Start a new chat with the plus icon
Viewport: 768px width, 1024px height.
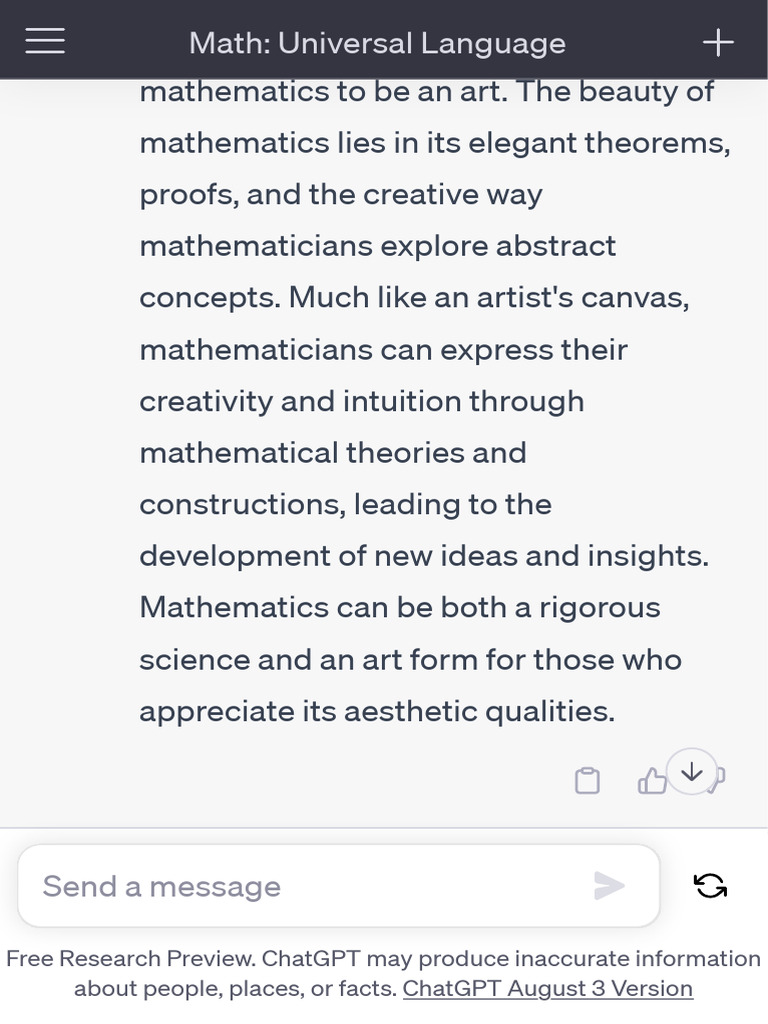pos(718,41)
